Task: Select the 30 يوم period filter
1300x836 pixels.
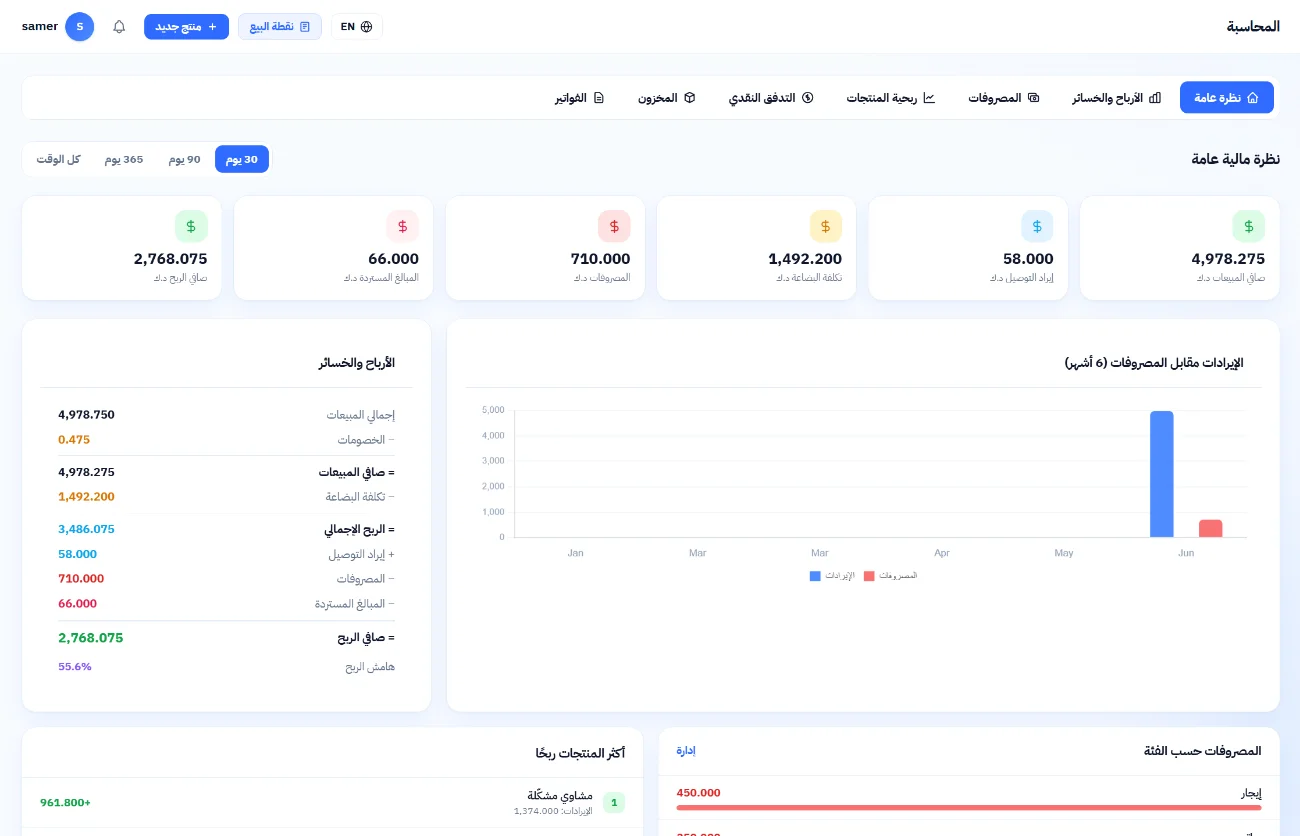Action: (242, 159)
